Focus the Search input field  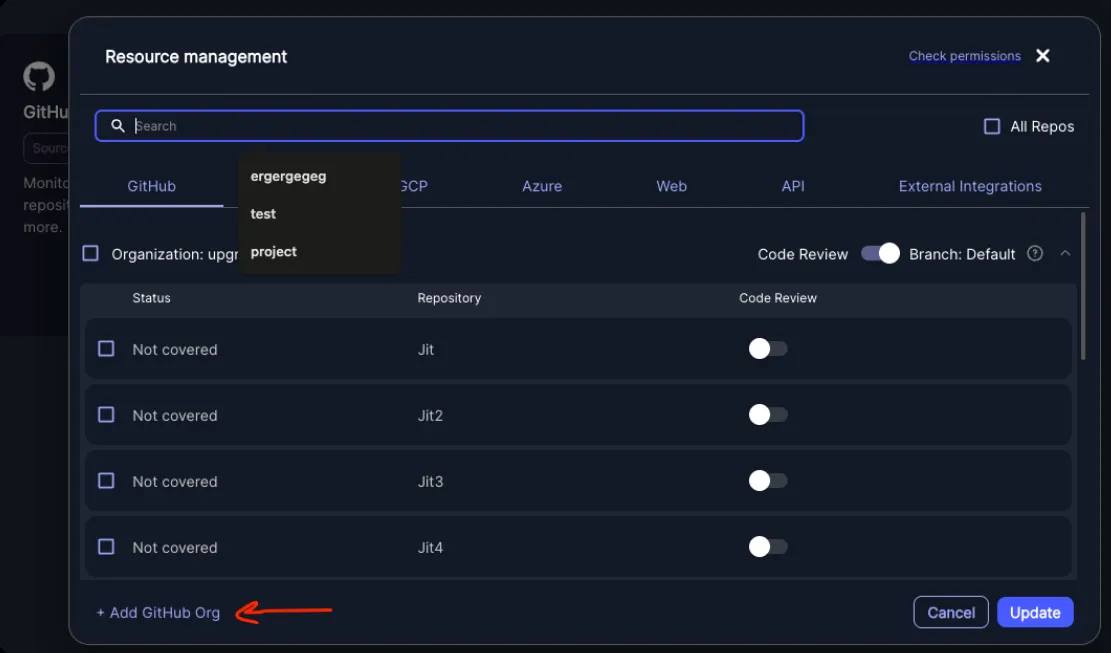(x=449, y=126)
